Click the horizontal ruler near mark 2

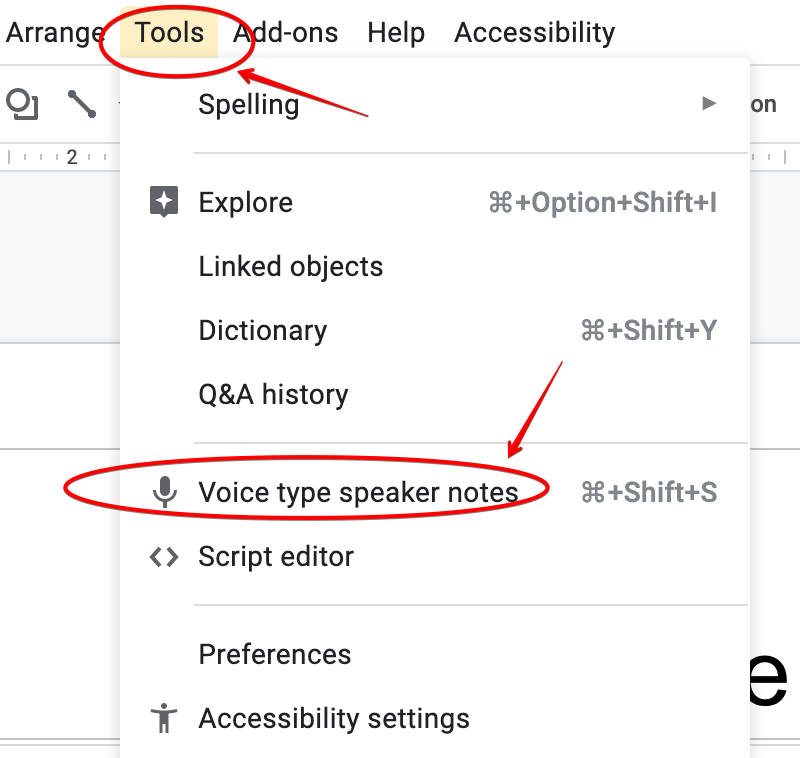click(x=72, y=157)
